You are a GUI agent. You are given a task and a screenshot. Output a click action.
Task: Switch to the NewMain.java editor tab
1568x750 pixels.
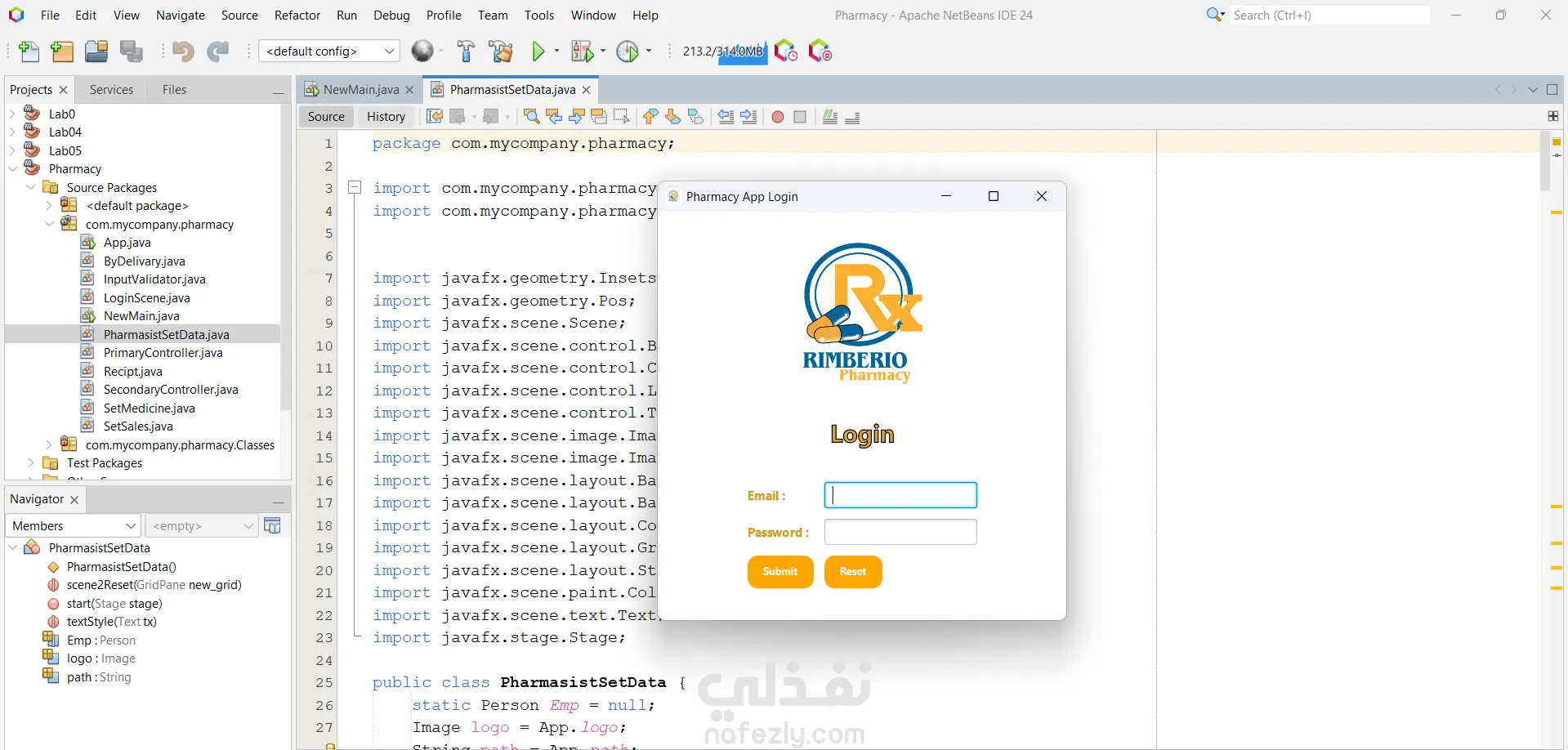click(x=360, y=89)
